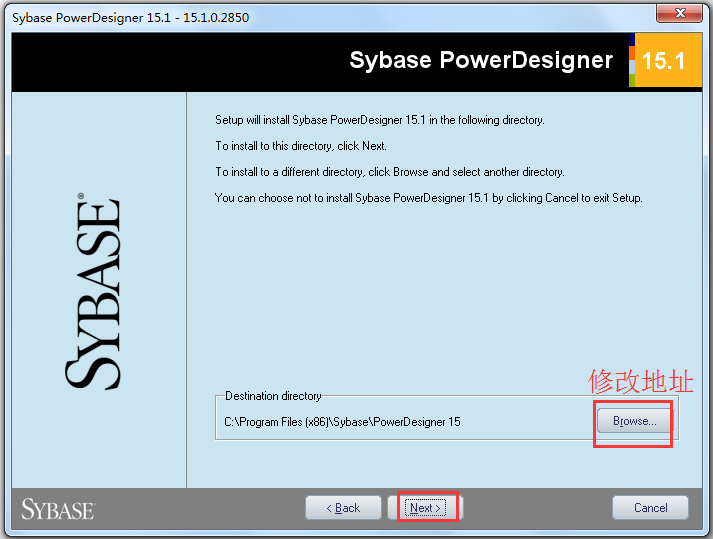Click the red 修改地址 annotation text

[640, 381]
